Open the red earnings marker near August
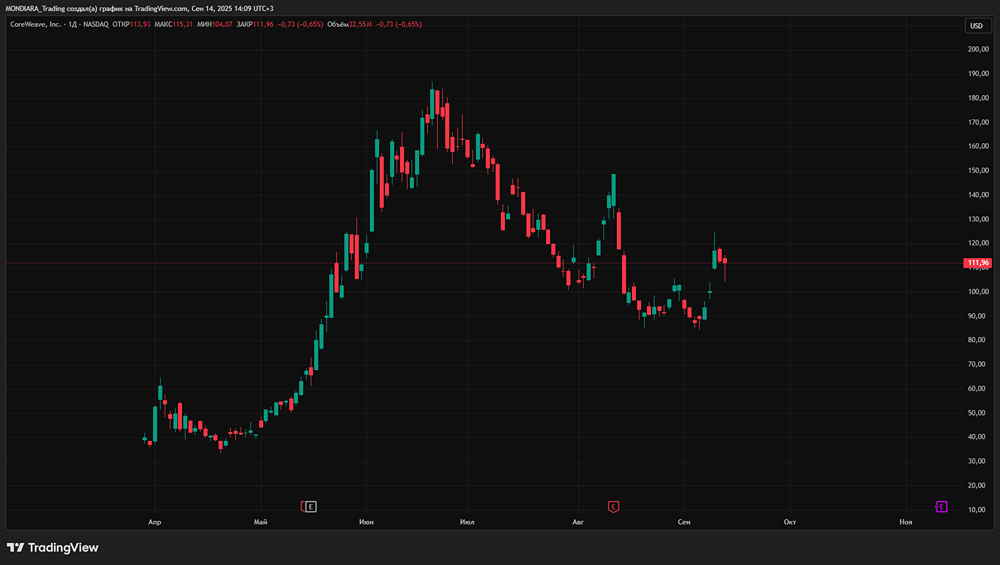Viewport: 1000px width, 565px height. tap(613, 507)
